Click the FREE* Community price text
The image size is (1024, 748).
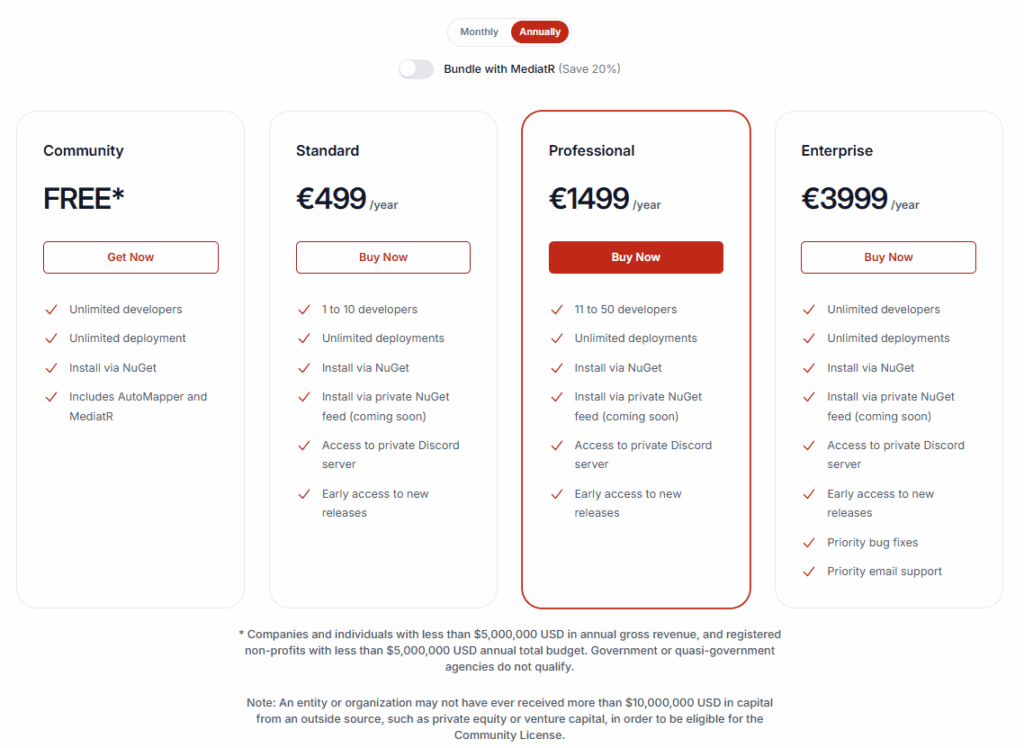point(84,199)
